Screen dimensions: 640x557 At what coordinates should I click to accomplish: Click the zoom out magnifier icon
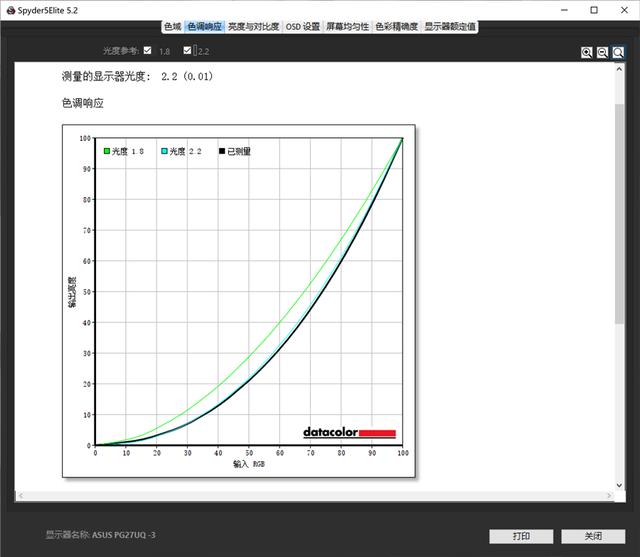[602, 53]
